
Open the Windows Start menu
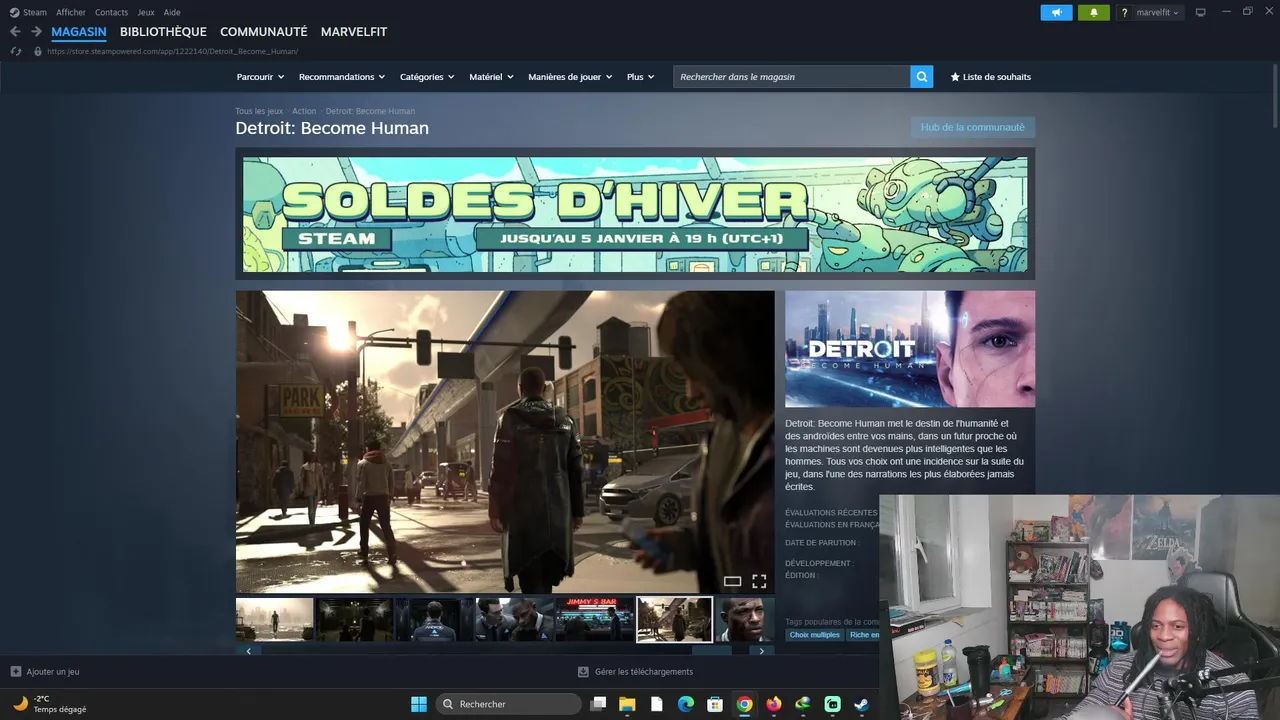[419, 704]
